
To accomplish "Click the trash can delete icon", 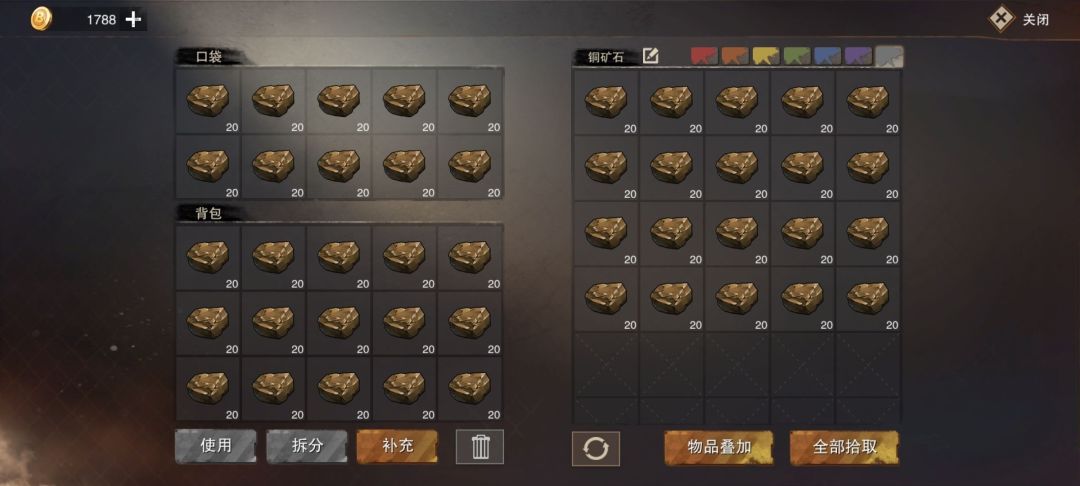I will click(x=480, y=447).
